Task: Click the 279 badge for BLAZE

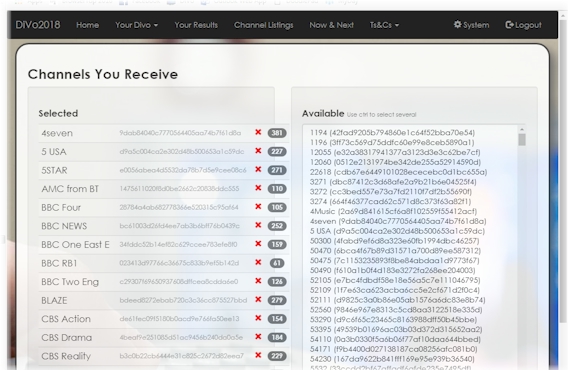Action: tap(277, 300)
